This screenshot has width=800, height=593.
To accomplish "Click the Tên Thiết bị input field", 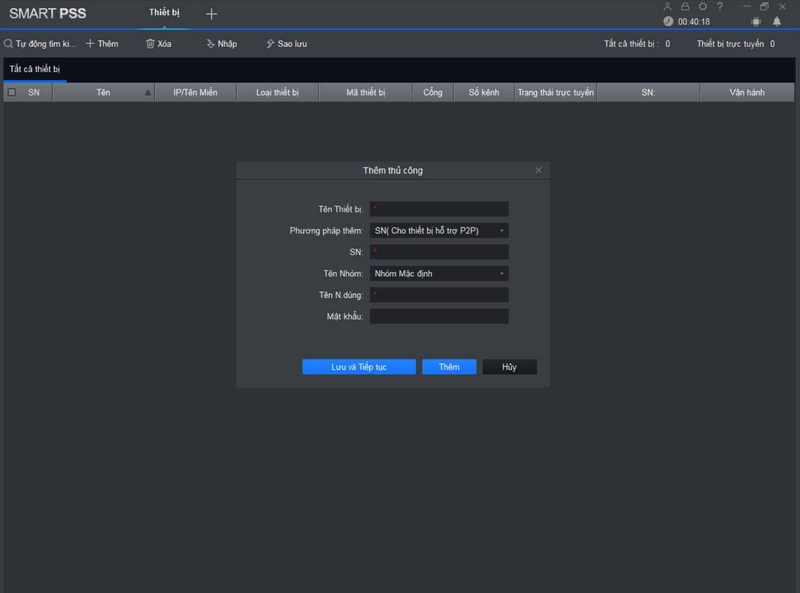I will 439,209.
